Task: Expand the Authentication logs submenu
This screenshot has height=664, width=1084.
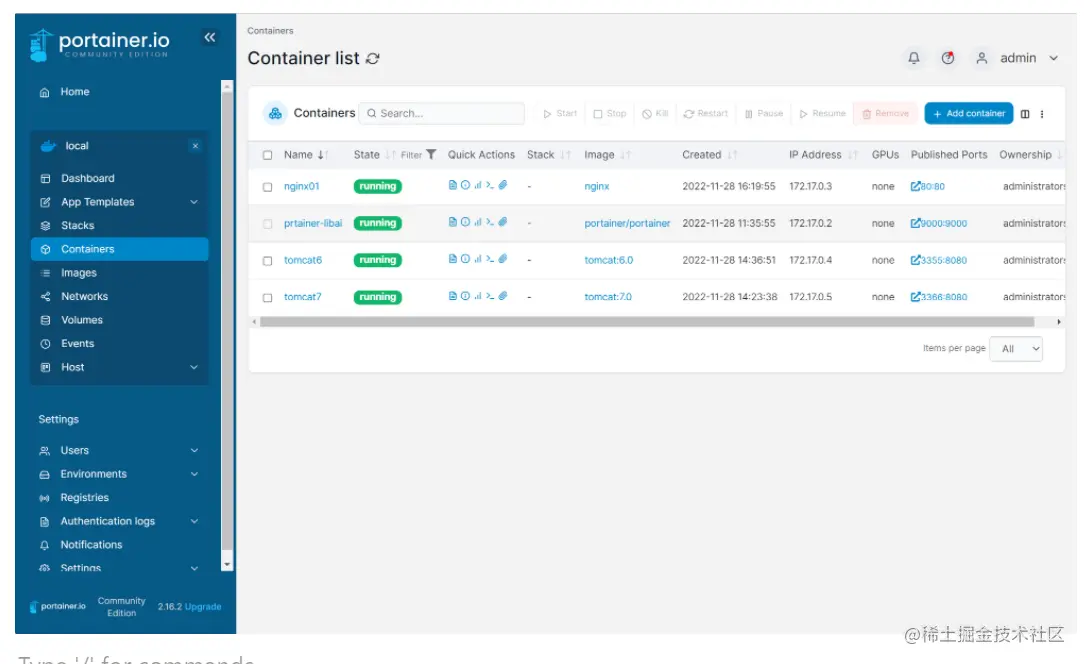Action: pos(194,521)
